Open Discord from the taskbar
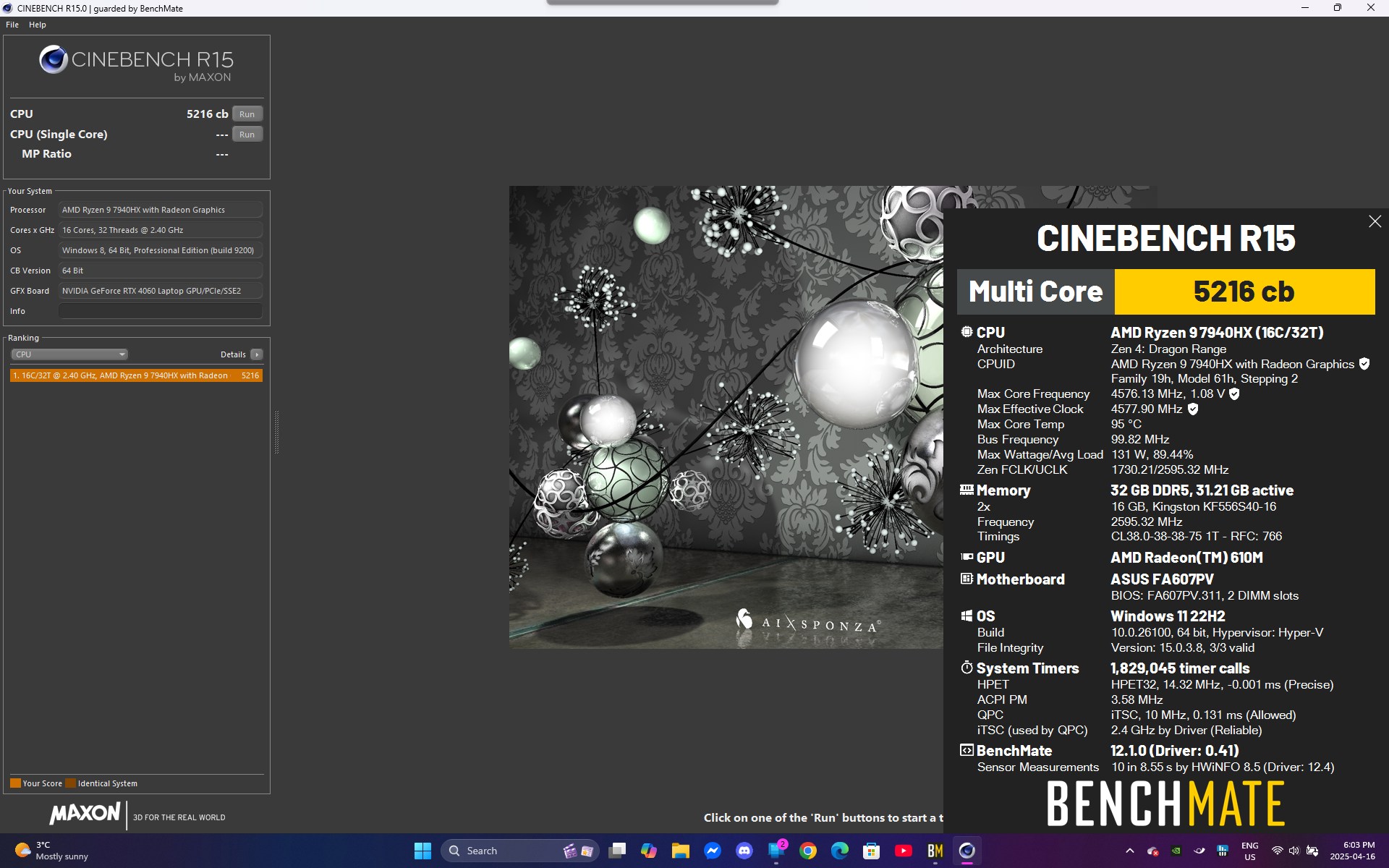The width and height of the screenshot is (1389, 868). click(744, 851)
